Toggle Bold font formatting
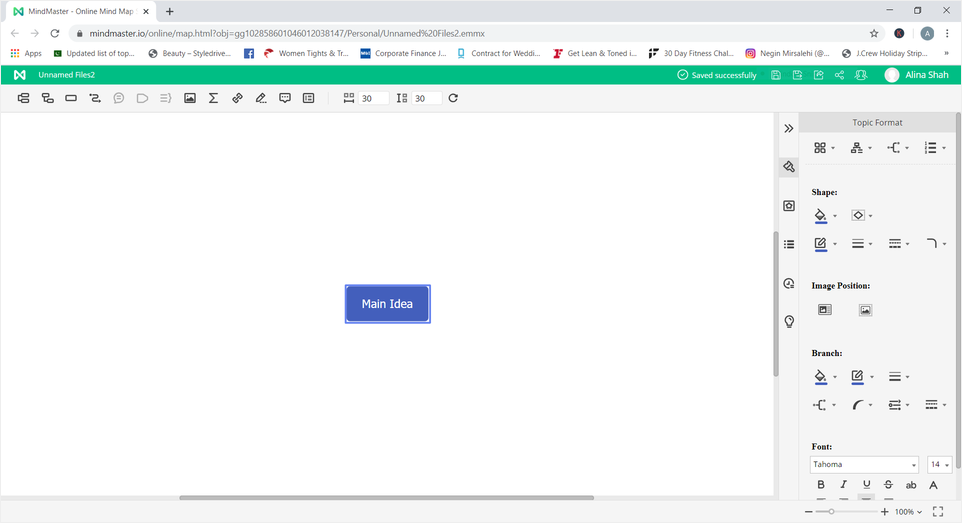The image size is (962, 523). [x=821, y=485]
